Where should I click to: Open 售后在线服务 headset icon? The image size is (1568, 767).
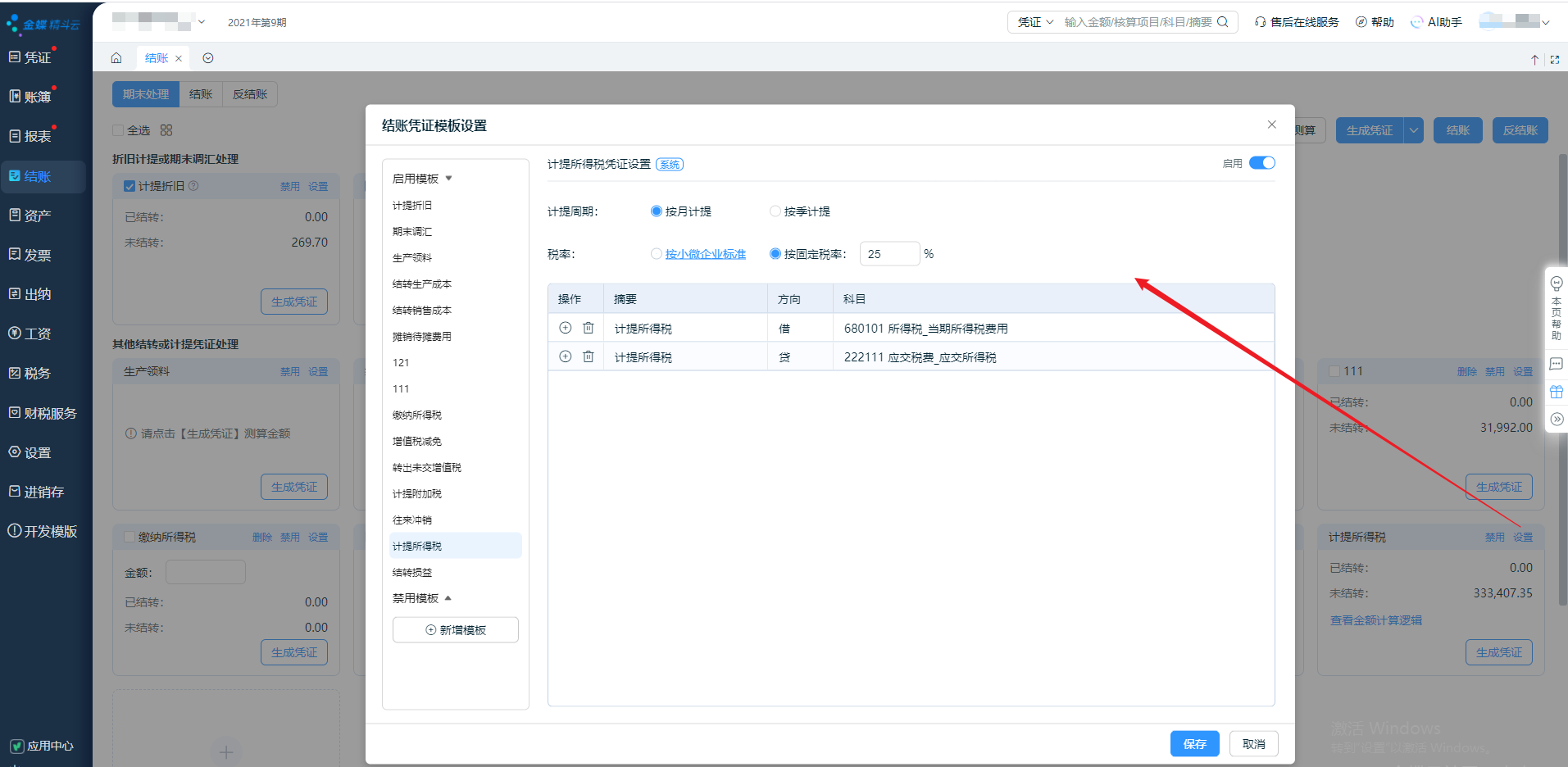click(1260, 22)
